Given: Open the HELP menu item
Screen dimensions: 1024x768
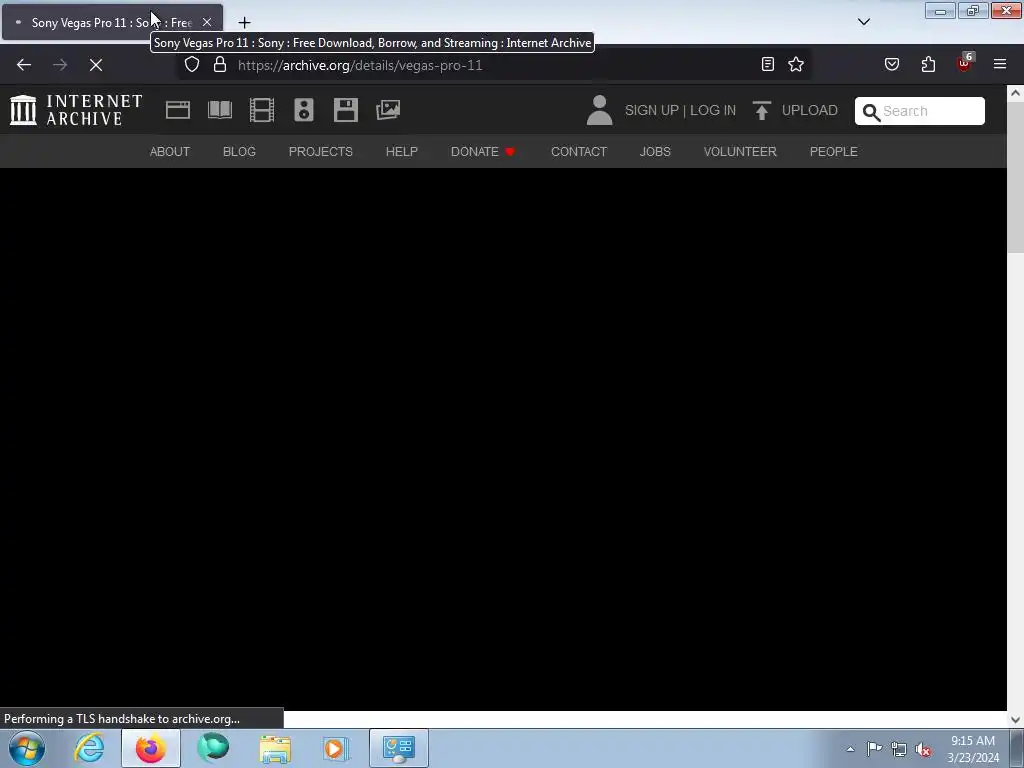Looking at the screenshot, I should tap(402, 152).
